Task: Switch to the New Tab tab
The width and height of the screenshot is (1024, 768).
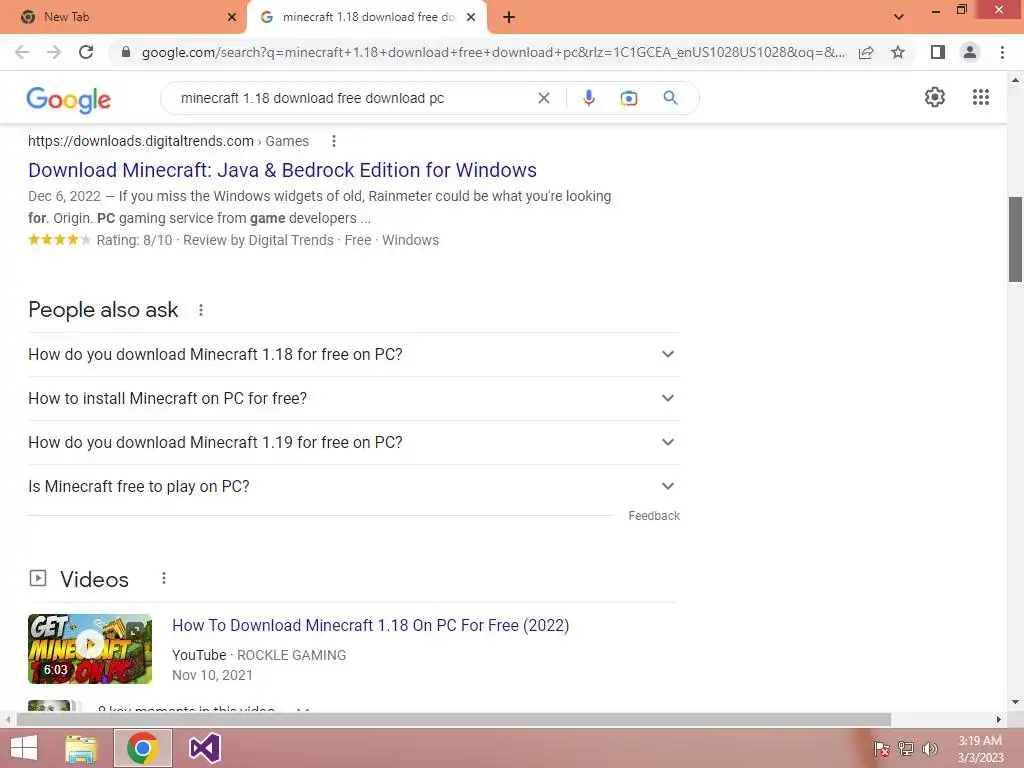Action: 123,18
